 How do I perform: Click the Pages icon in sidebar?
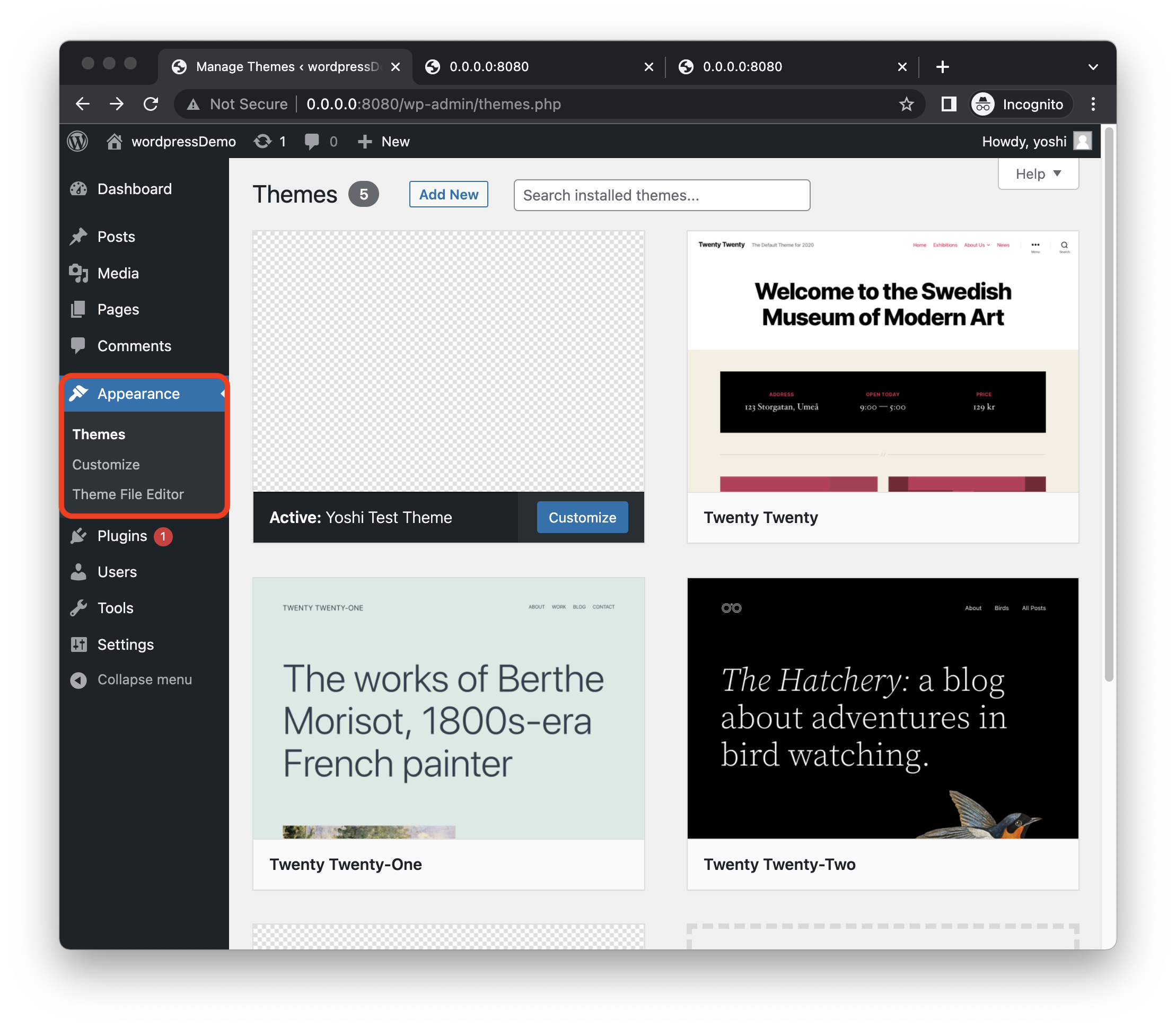78,309
